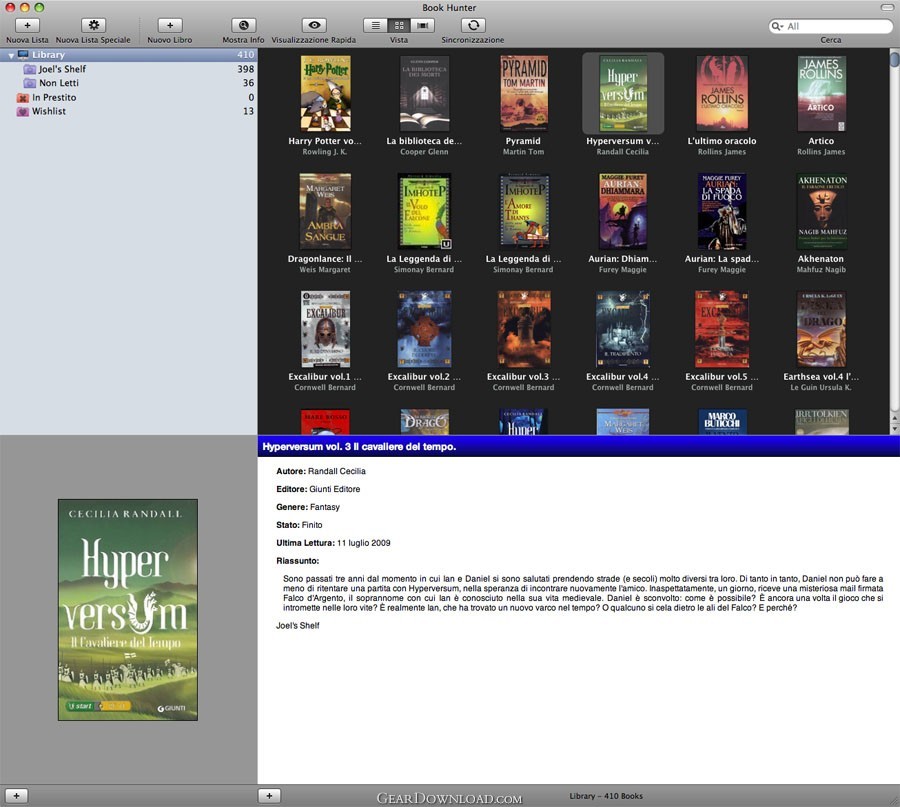
Task: Select Aurian: La spada di fuoco cover
Action: pyautogui.click(x=722, y=211)
